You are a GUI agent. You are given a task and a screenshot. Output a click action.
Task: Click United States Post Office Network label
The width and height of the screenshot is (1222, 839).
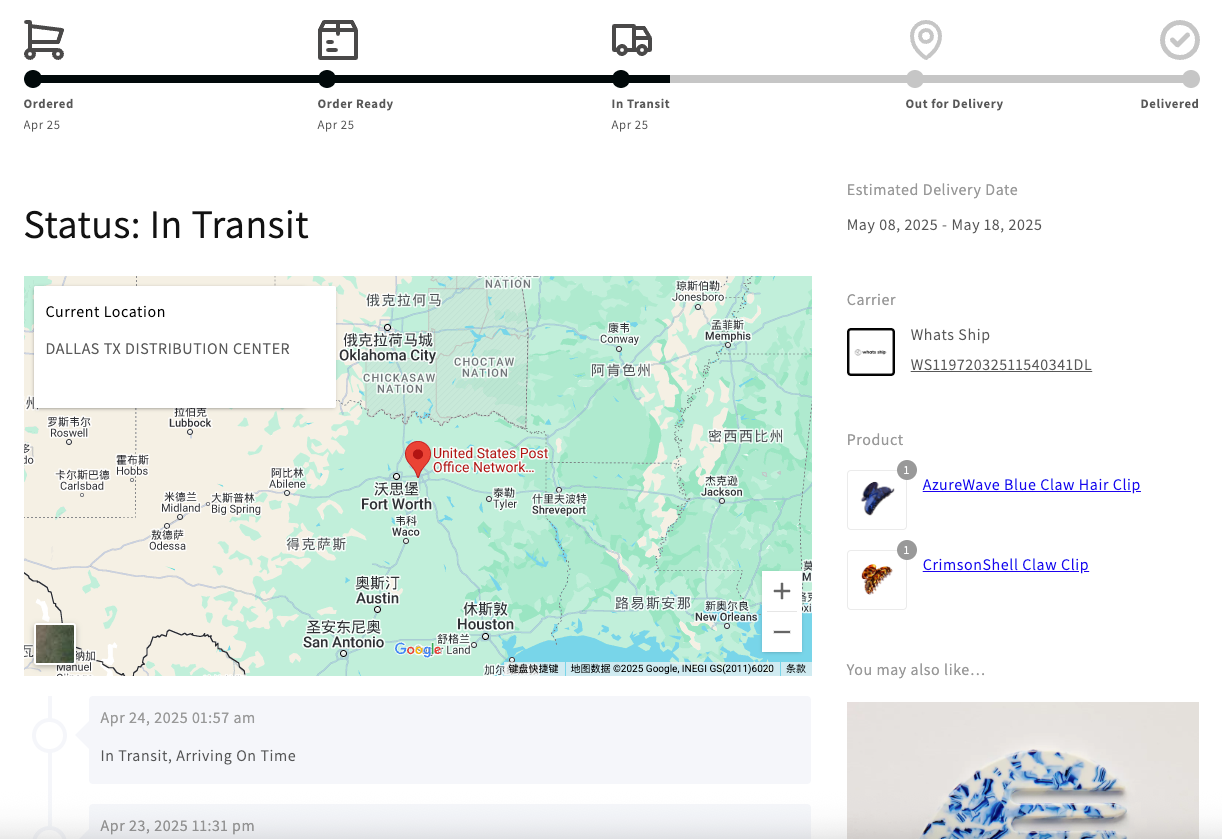pyautogui.click(x=491, y=460)
